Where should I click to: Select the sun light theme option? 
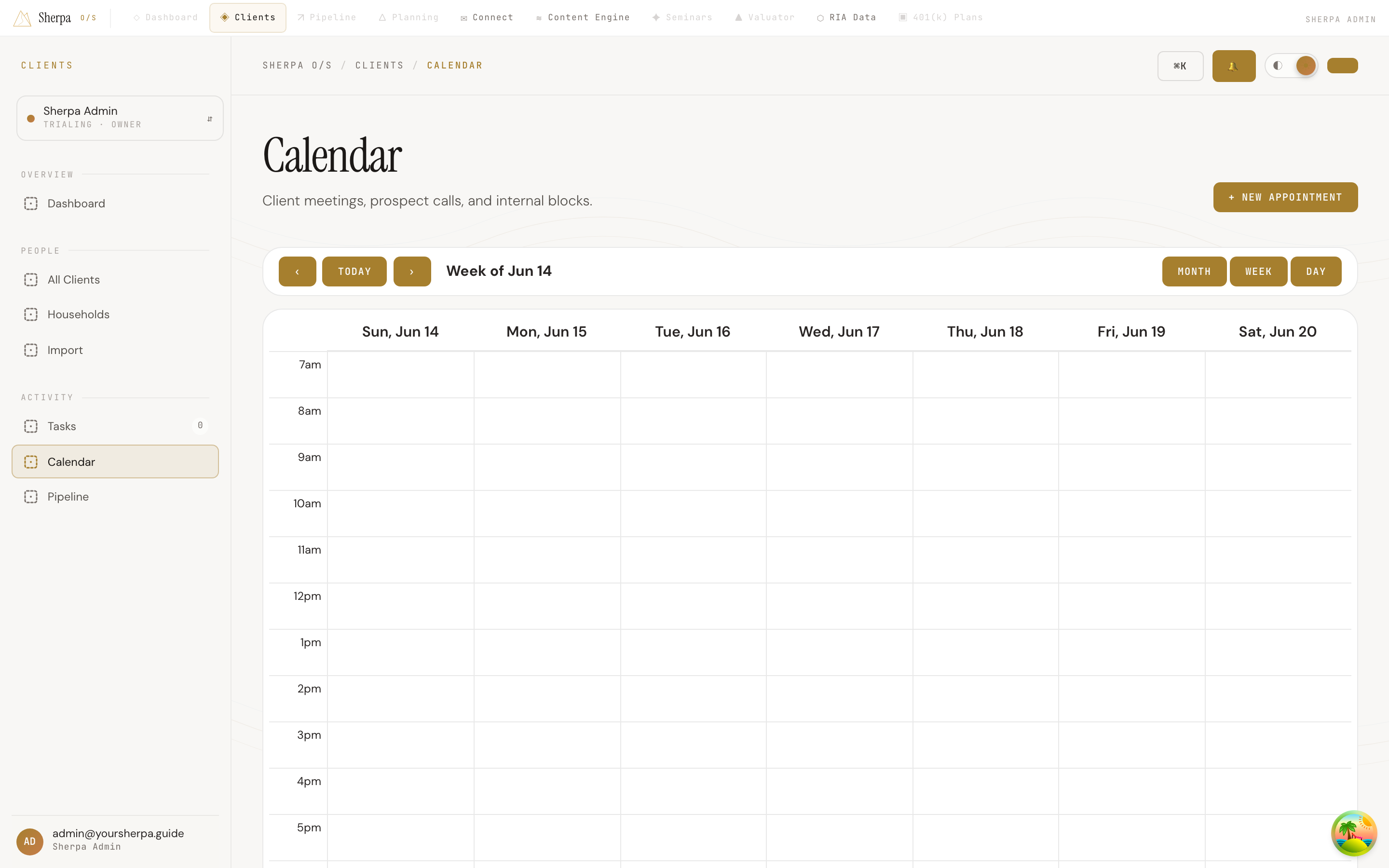(x=1306, y=66)
